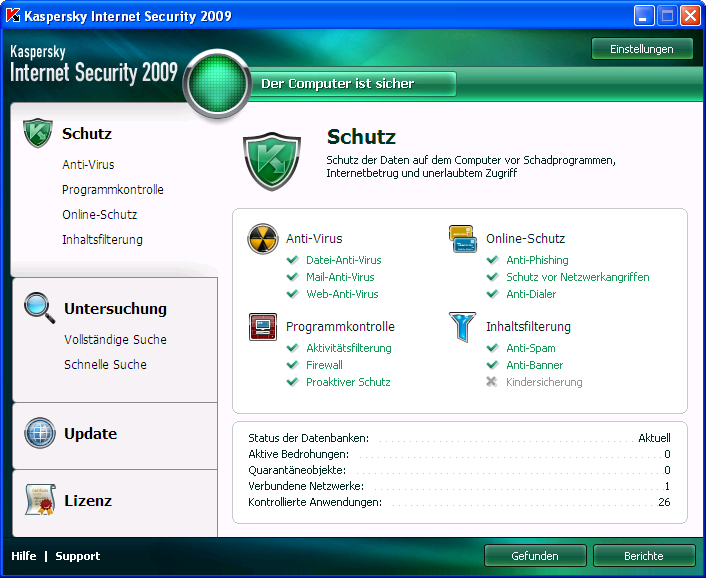The height and width of the screenshot is (578, 706).
Task: Click the checkmark beside Schutz vor Netzwerkangriffen
Action: pos(493,277)
